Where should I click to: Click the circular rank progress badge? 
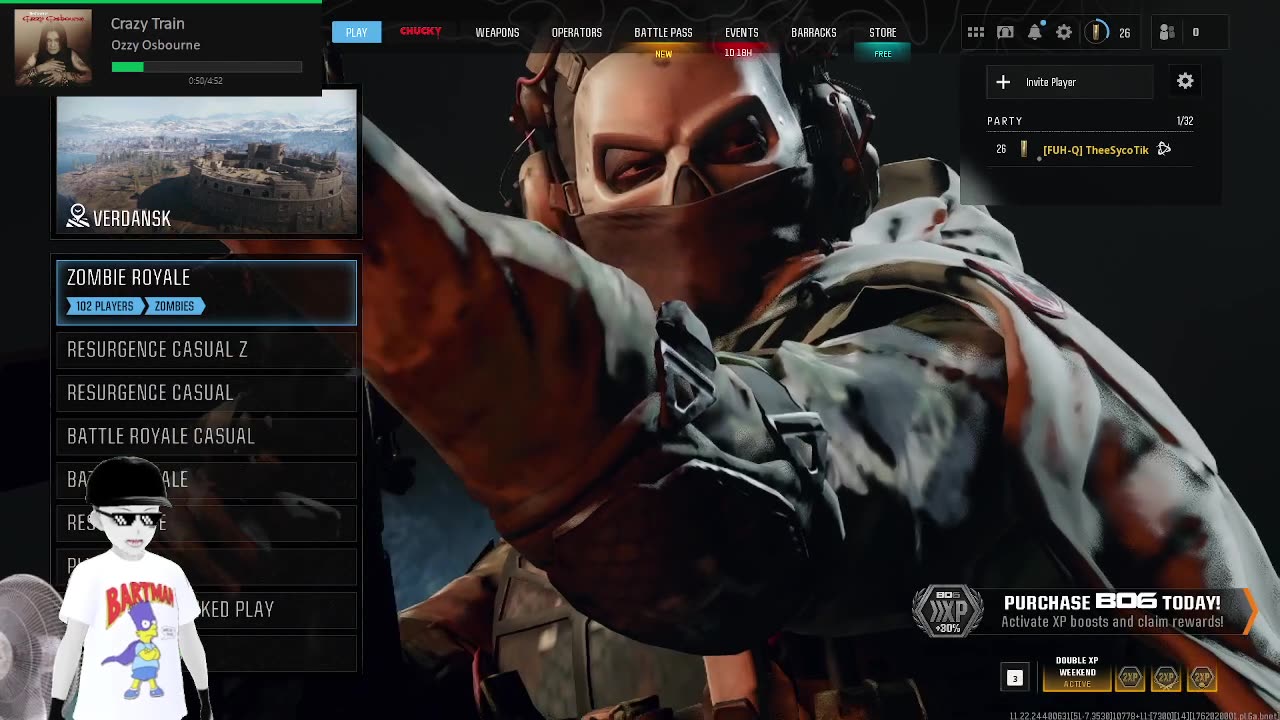coord(1096,32)
